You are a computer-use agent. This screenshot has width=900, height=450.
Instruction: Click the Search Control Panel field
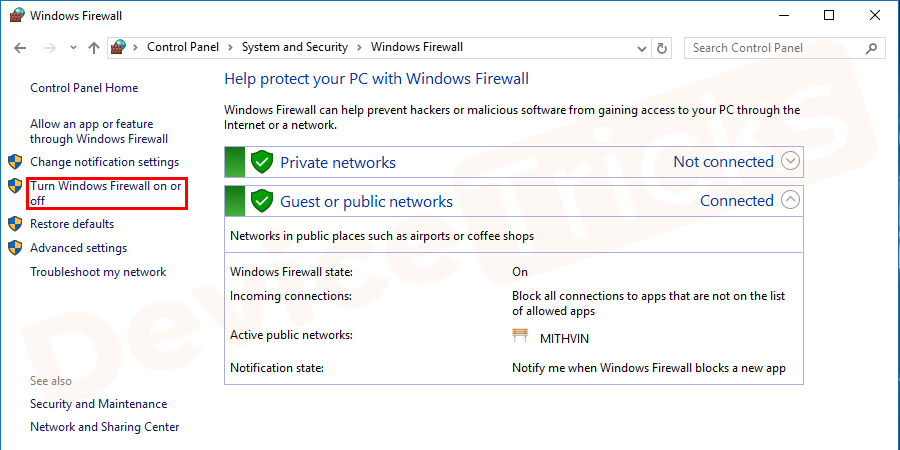783,48
